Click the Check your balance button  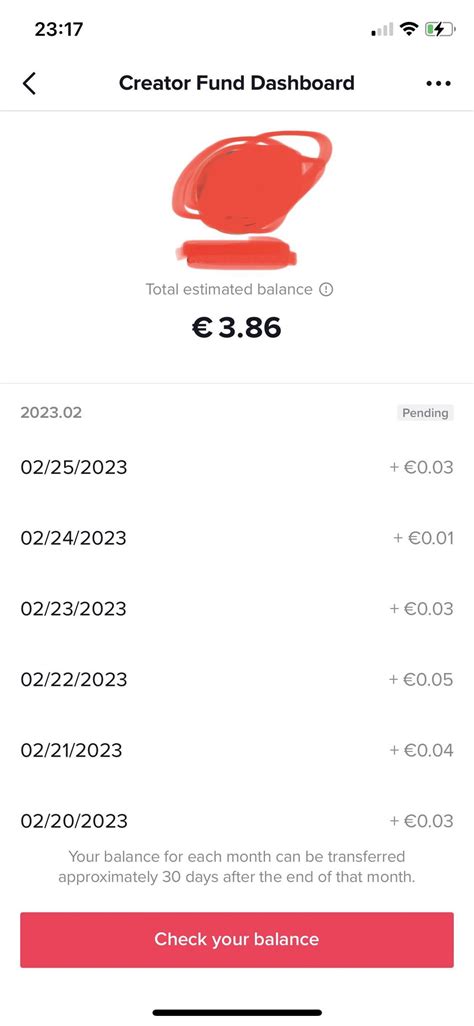(x=237, y=940)
